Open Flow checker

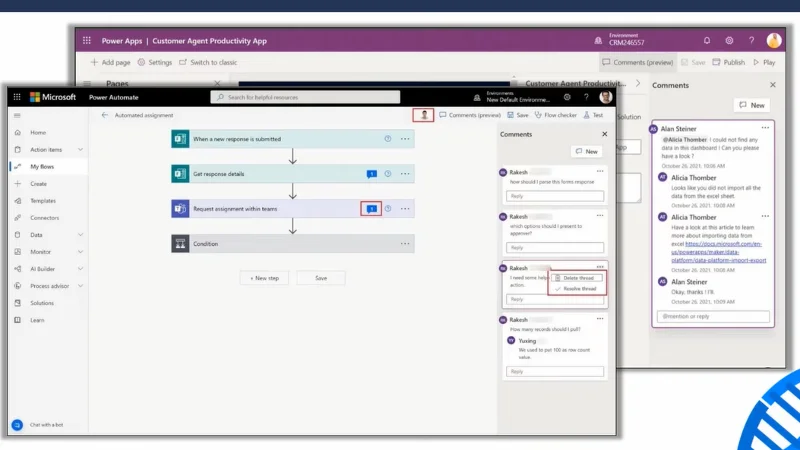pyautogui.click(x=556, y=115)
